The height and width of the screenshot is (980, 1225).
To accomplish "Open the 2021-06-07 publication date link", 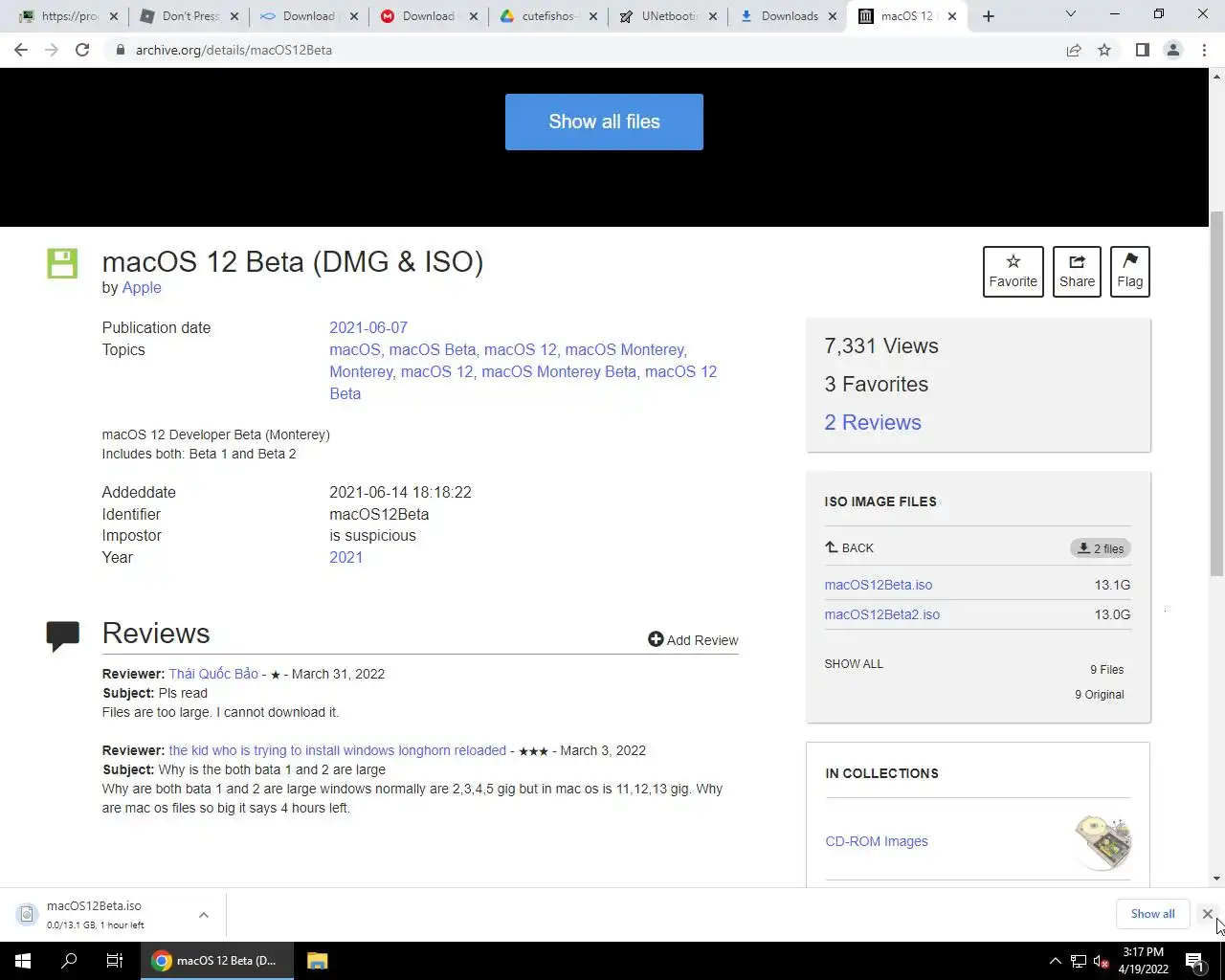I will click(x=368, y=327).
